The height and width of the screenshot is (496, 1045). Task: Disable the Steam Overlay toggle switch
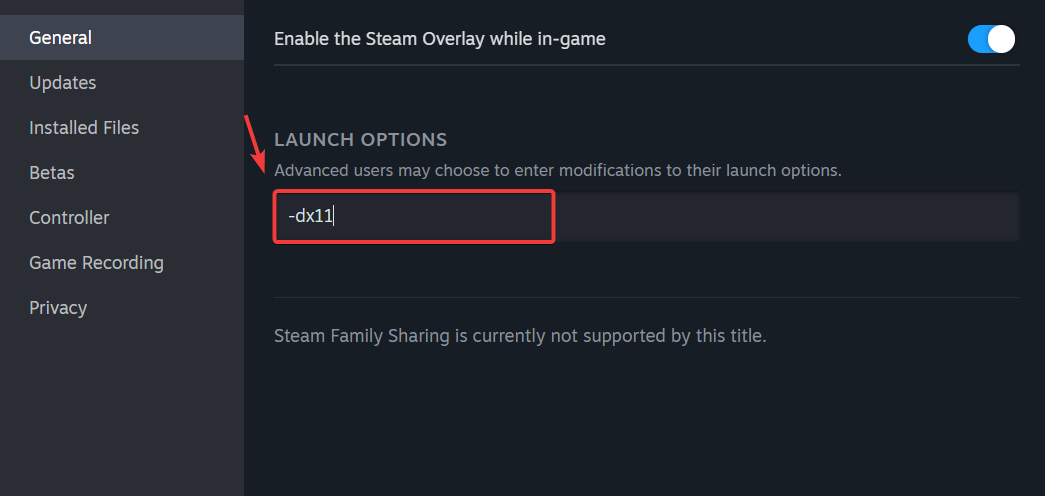point(991,39)
